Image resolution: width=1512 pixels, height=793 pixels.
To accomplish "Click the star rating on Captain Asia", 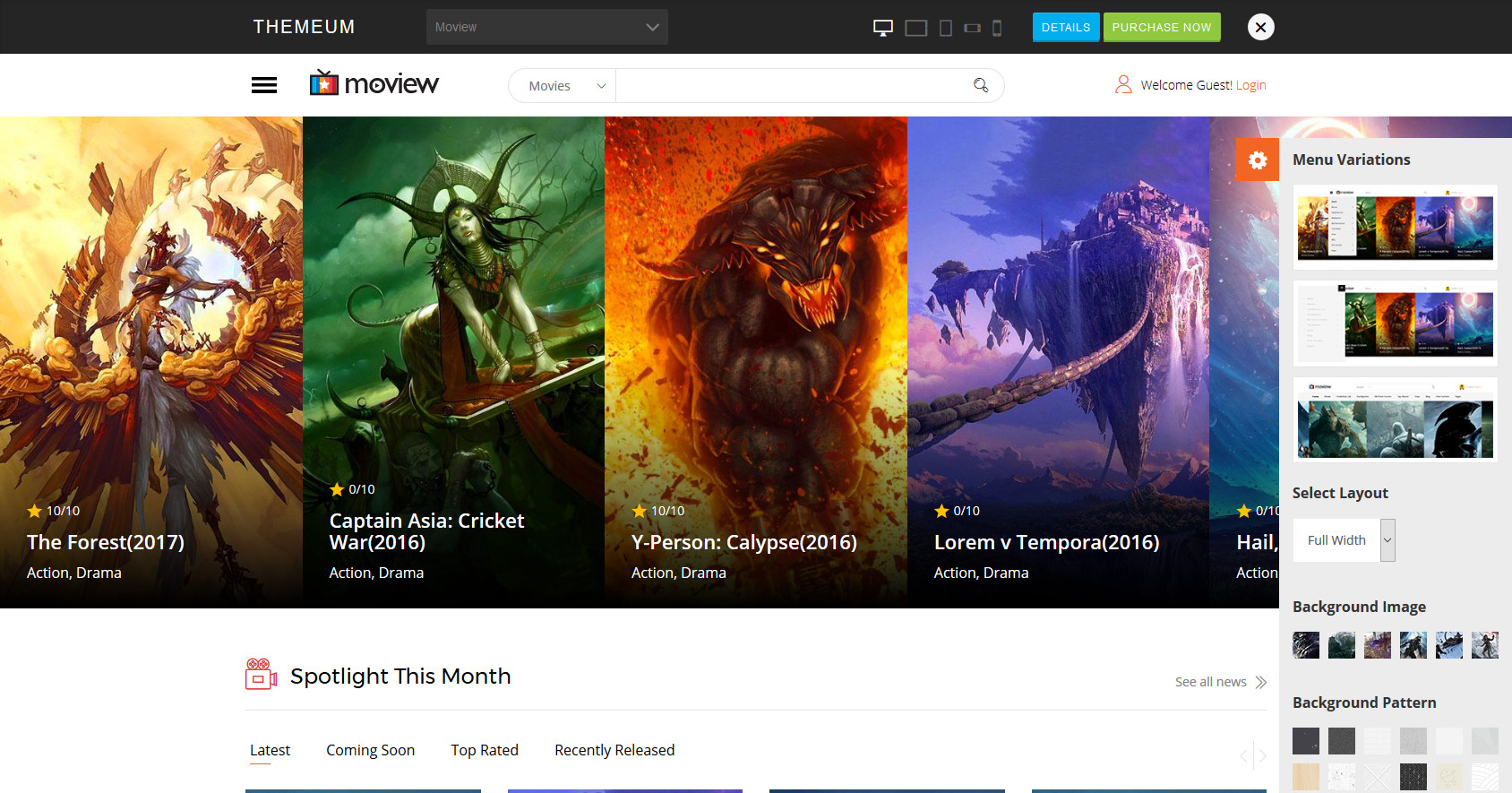I will tap(337, 489).
